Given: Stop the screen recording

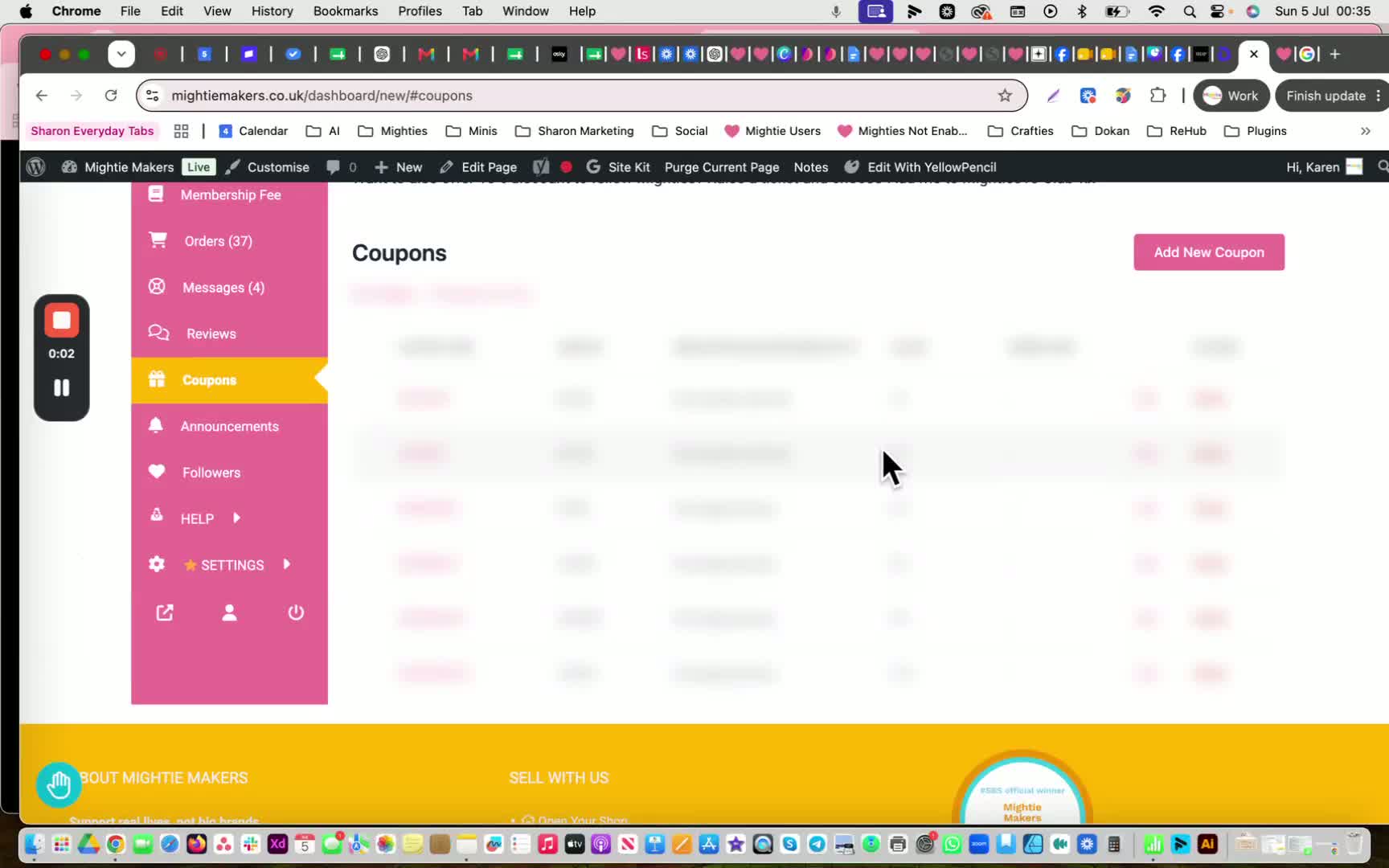Looking at the screenshot, I should (x=61, y=321).
